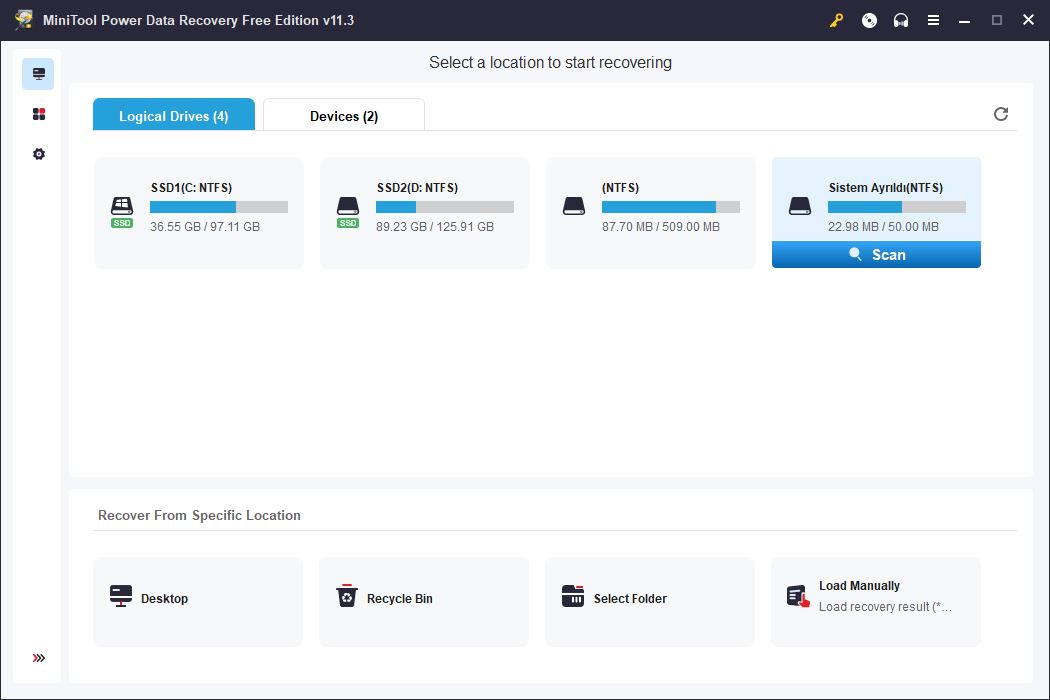
Task: Select SSD2(D: NTFS) drive label
Action: click(x=417, y=188)
